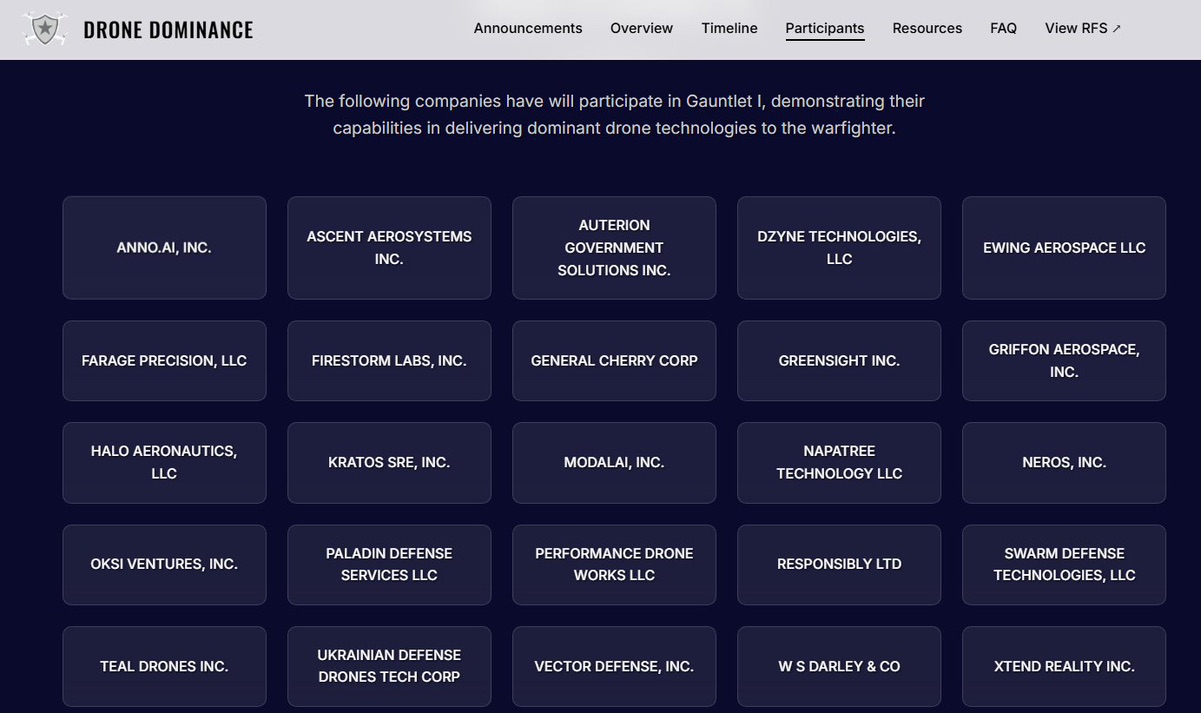The height and width of the screenshot is (713, 1201).
Task: Select the W S Darley & Co card
Action: pyautogui.click(x=839, y=667)
